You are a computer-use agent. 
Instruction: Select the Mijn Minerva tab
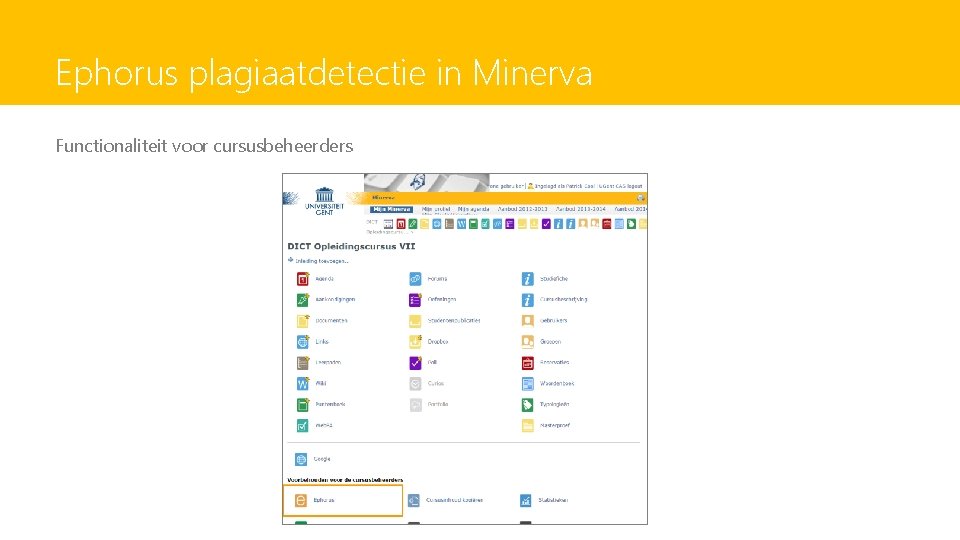pos(391,209)
